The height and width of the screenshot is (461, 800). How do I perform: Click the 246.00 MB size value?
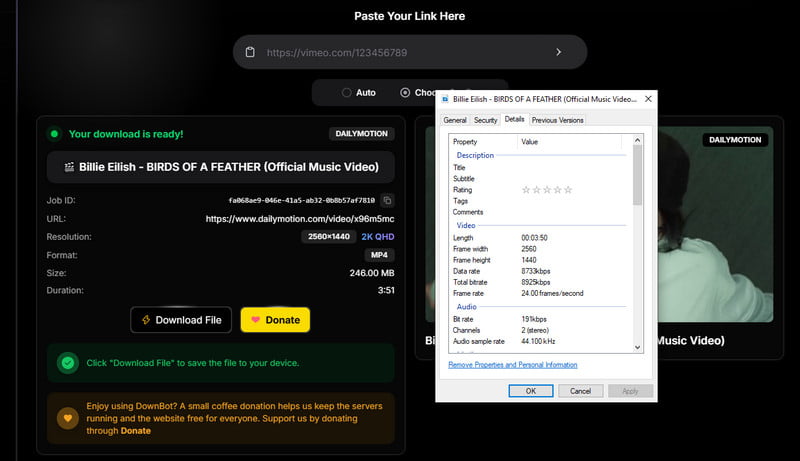coord(372,273)
